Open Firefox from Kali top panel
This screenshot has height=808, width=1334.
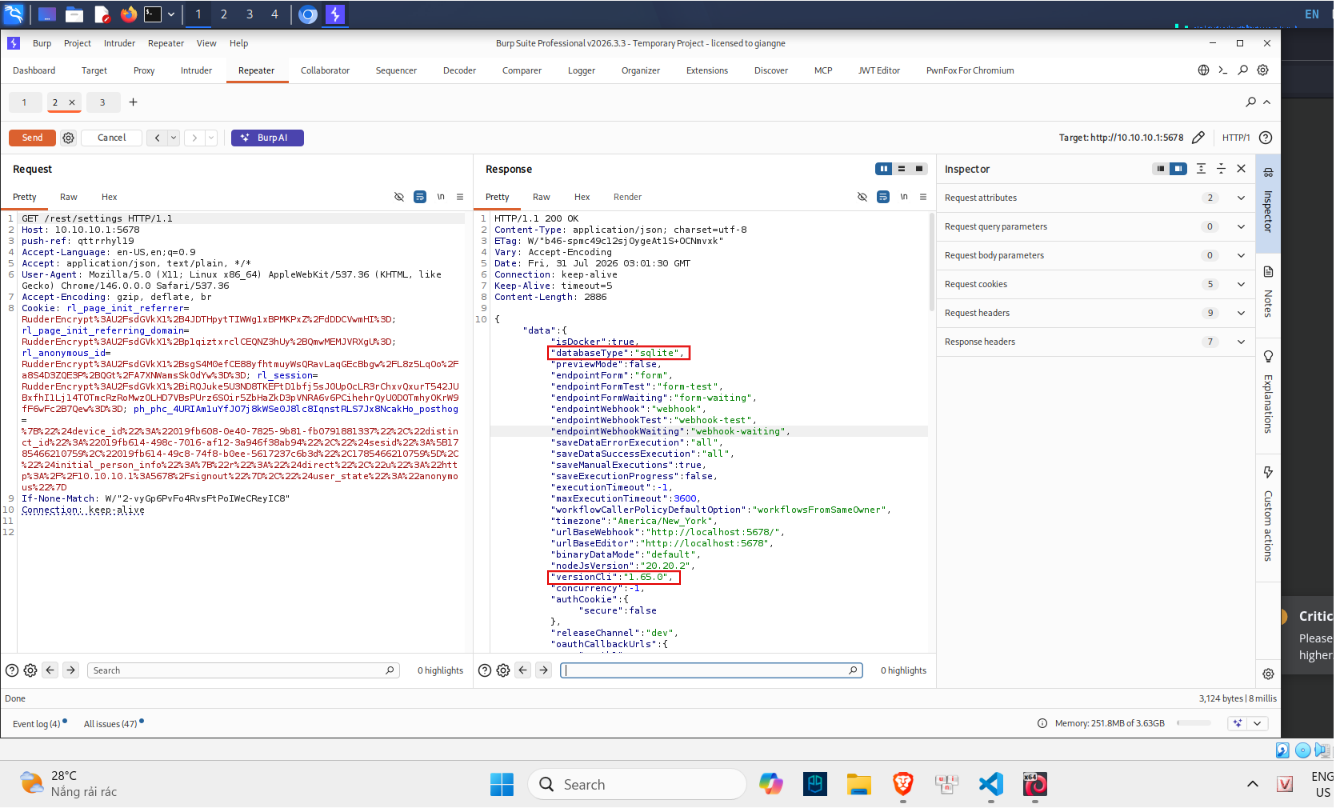point(129,14)
